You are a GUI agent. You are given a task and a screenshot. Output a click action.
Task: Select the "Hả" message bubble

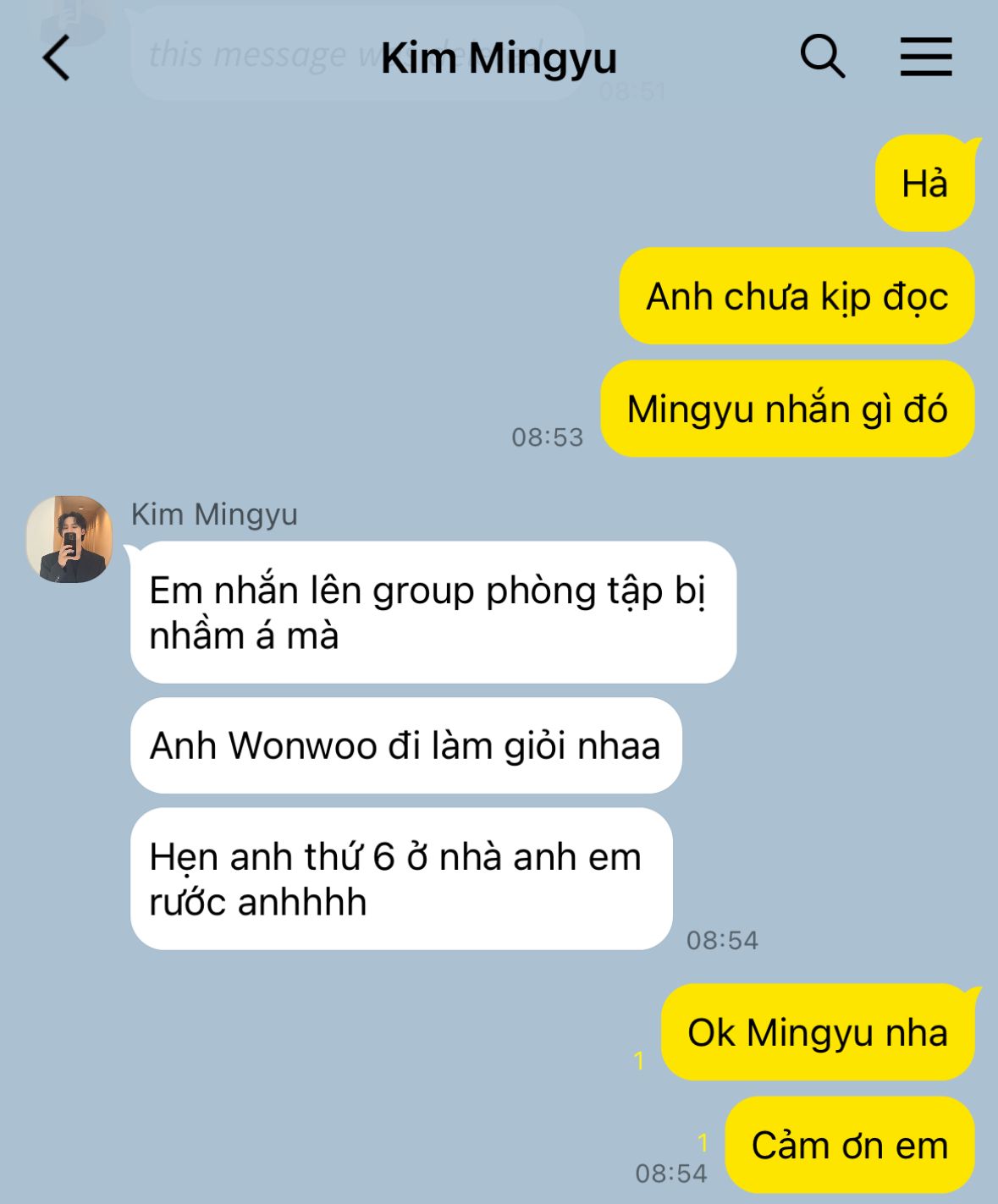[924, 183]
